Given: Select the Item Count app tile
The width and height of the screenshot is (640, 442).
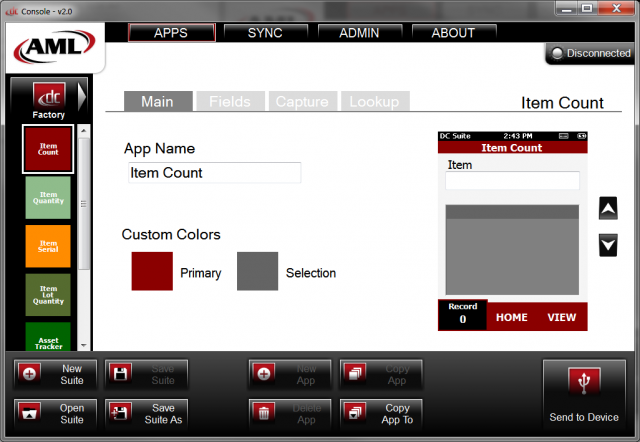Looking at the screenshot, I should (x=48, y=149).
